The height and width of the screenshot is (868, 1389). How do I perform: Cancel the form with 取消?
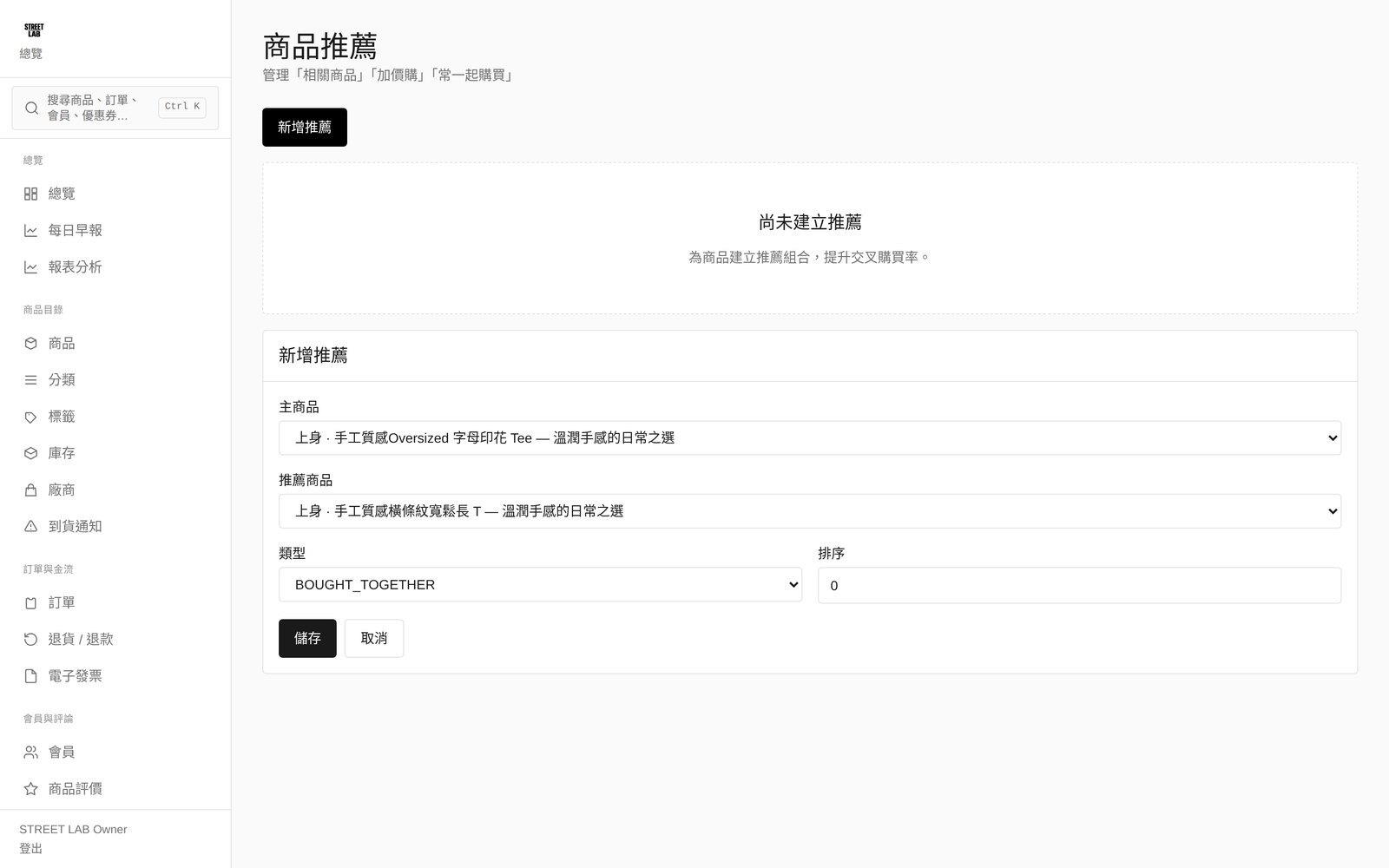(x=374, y=638)
